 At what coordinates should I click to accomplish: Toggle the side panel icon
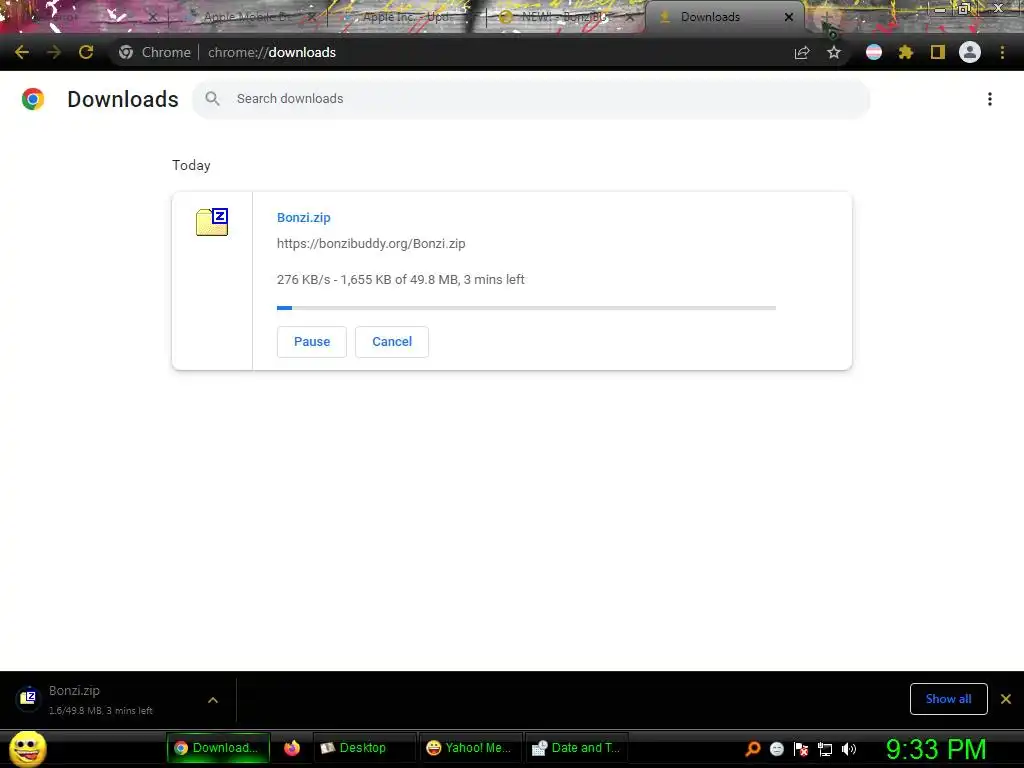click(x=938, y=52)
